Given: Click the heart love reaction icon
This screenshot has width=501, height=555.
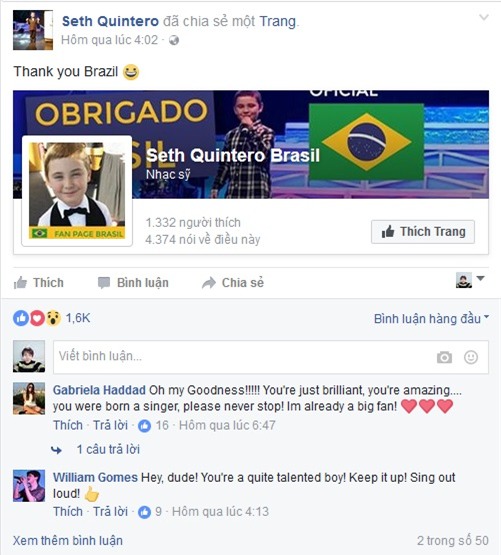Looking at the screenshot, I should click(x=37, y=318).
